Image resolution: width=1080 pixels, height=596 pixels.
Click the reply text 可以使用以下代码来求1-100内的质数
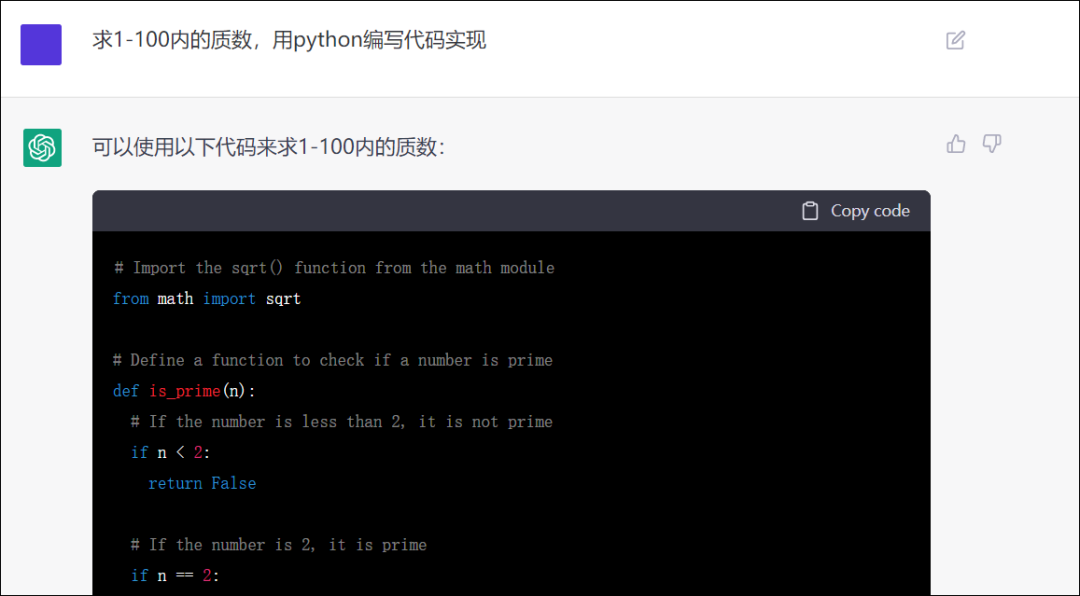[269, 147]
